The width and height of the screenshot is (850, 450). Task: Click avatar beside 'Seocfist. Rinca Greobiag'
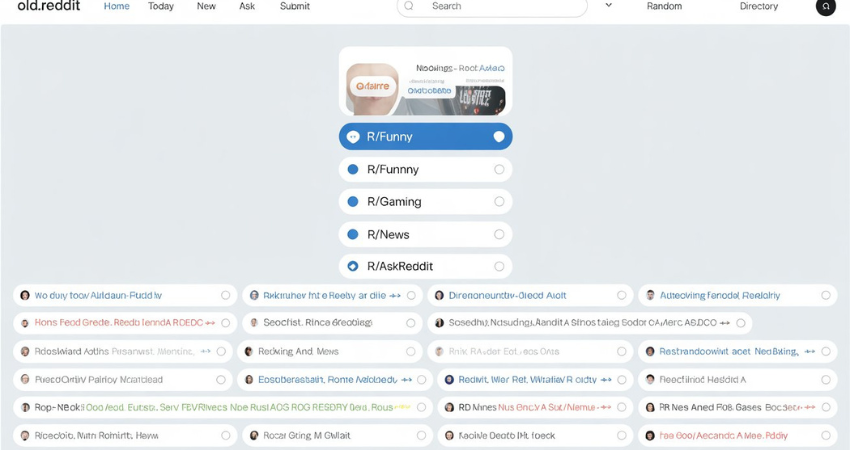click(x=254, y=323)
